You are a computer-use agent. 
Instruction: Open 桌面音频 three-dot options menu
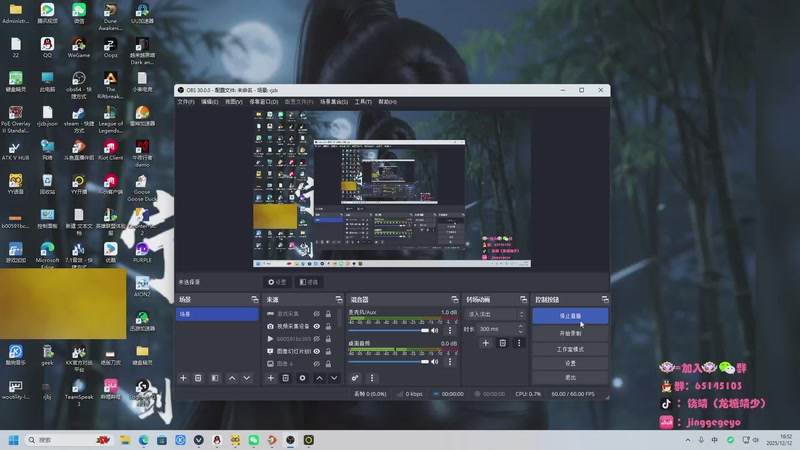[449, 362]
